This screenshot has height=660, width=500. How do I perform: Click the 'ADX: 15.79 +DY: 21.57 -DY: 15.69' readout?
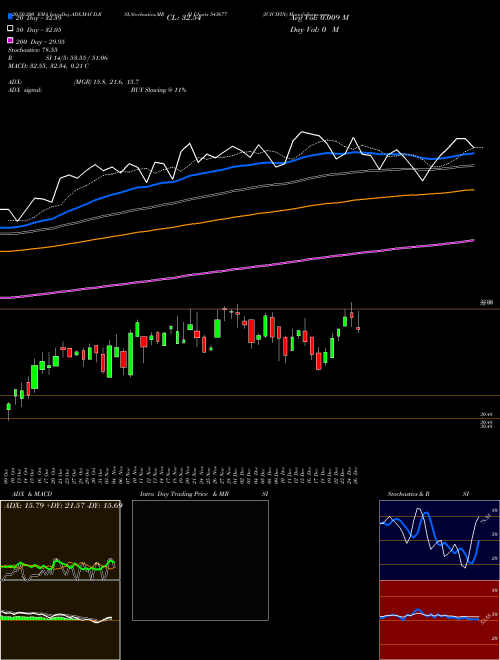pyautogui.click(x=63, y=505)
